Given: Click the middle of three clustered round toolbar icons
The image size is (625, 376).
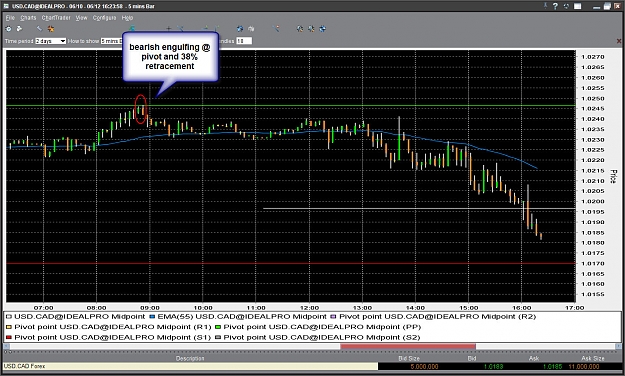Looking at the screenshot, I should coord(311,29).
